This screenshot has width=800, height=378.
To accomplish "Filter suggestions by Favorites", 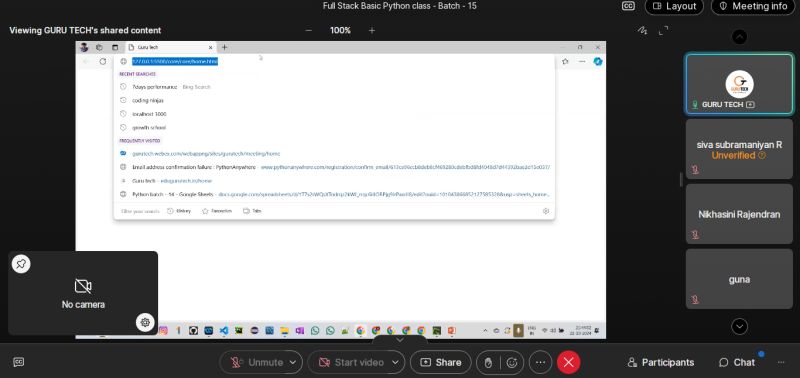I will tap(217, 211).
